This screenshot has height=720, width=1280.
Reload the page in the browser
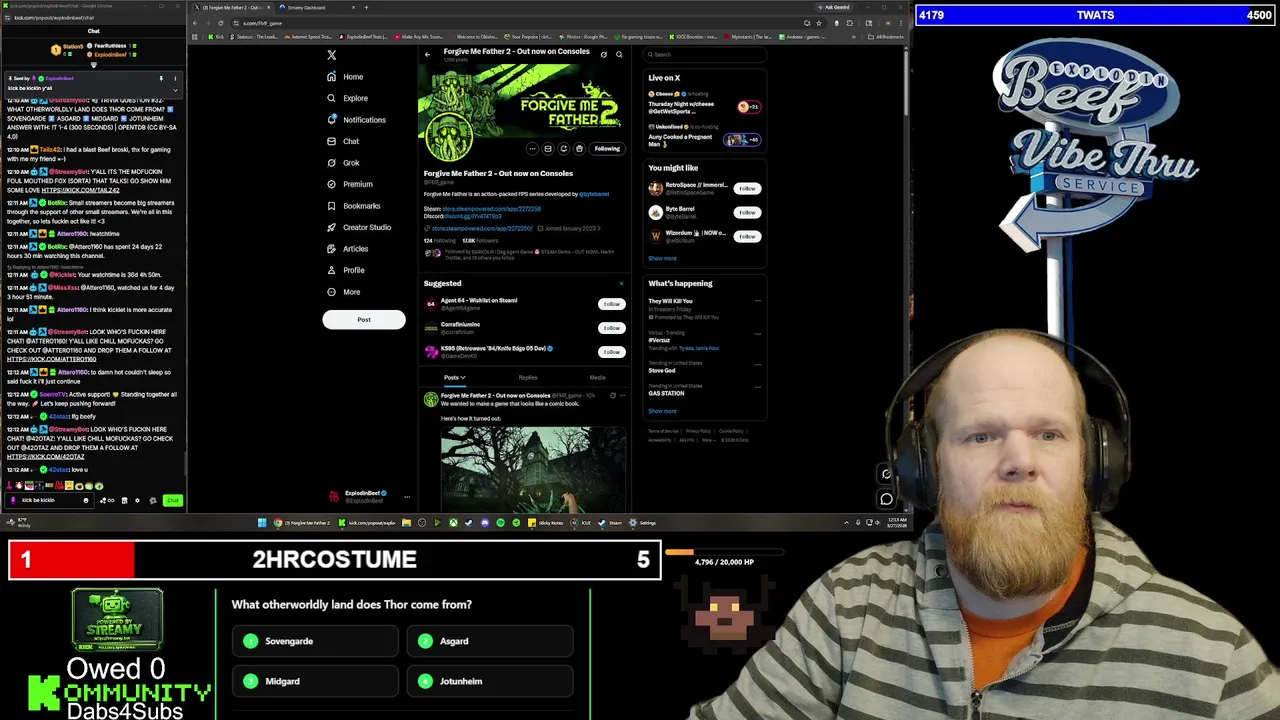[x=221, y=23]
